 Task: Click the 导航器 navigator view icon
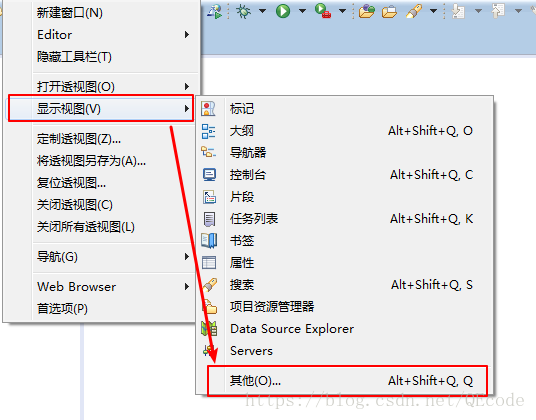tap(209, 152)
